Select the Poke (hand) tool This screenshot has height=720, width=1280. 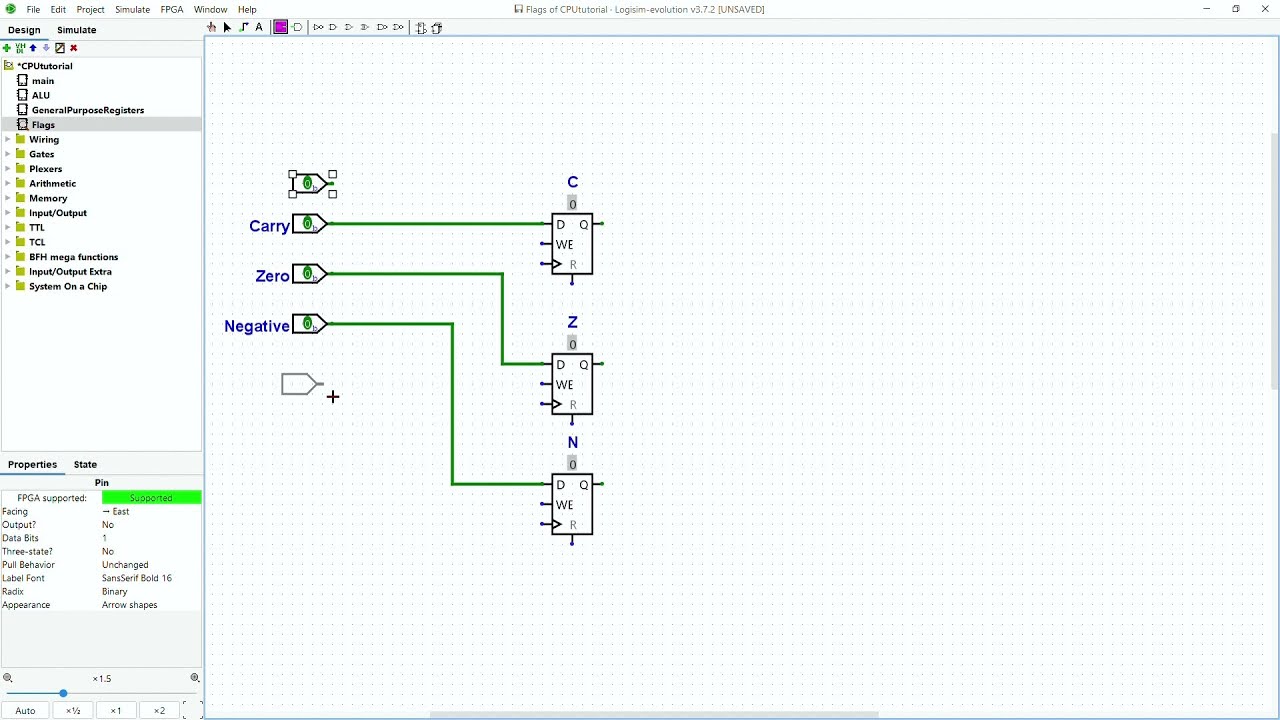212,28
